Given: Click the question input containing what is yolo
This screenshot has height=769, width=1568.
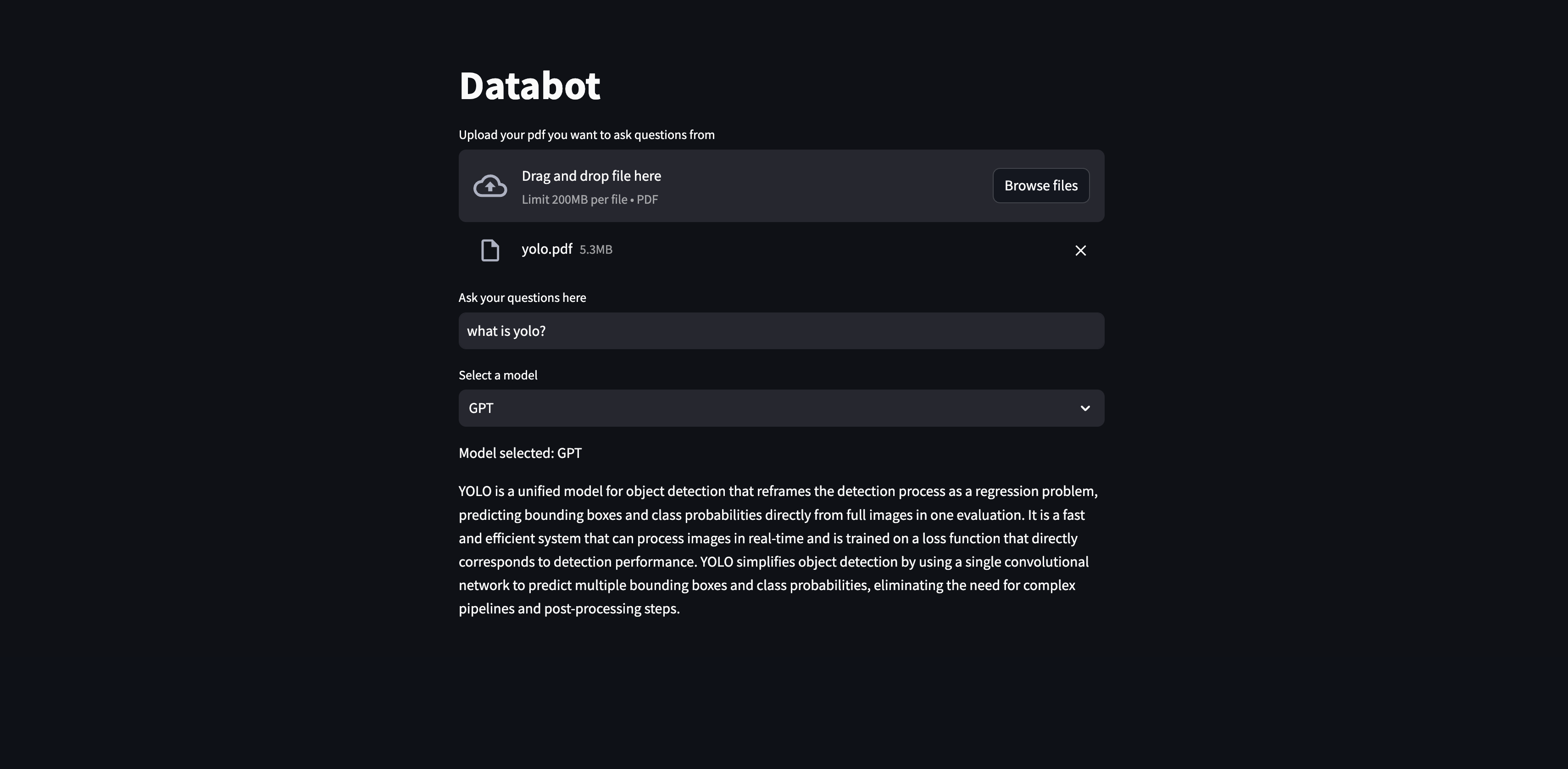Looking at the screenshot, I should tap(781, 331).
